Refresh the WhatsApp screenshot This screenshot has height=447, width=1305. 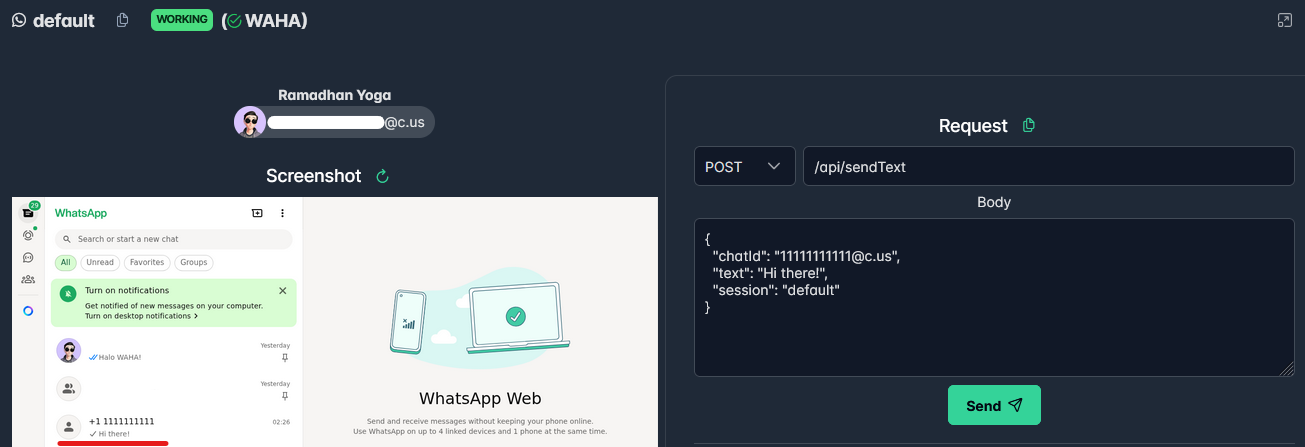tap(382, 176)
